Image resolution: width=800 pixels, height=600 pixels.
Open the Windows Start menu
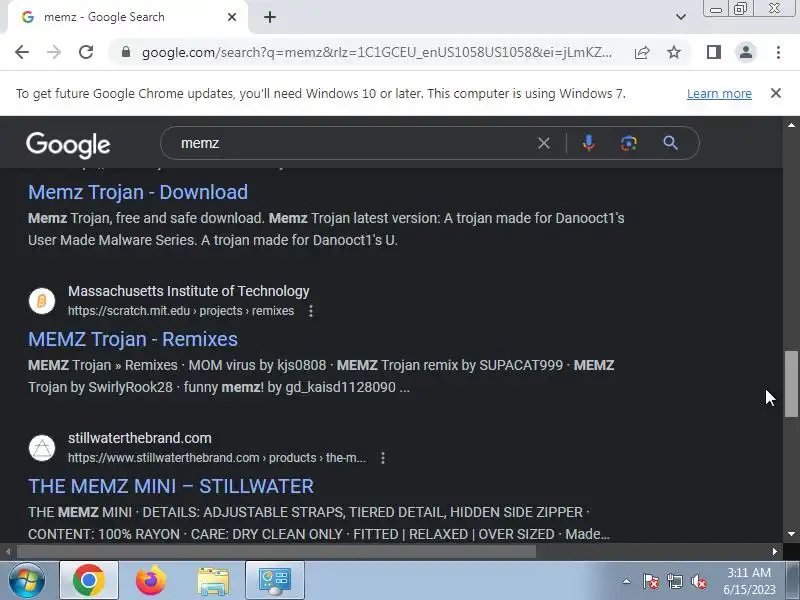(x=26, y=581)
